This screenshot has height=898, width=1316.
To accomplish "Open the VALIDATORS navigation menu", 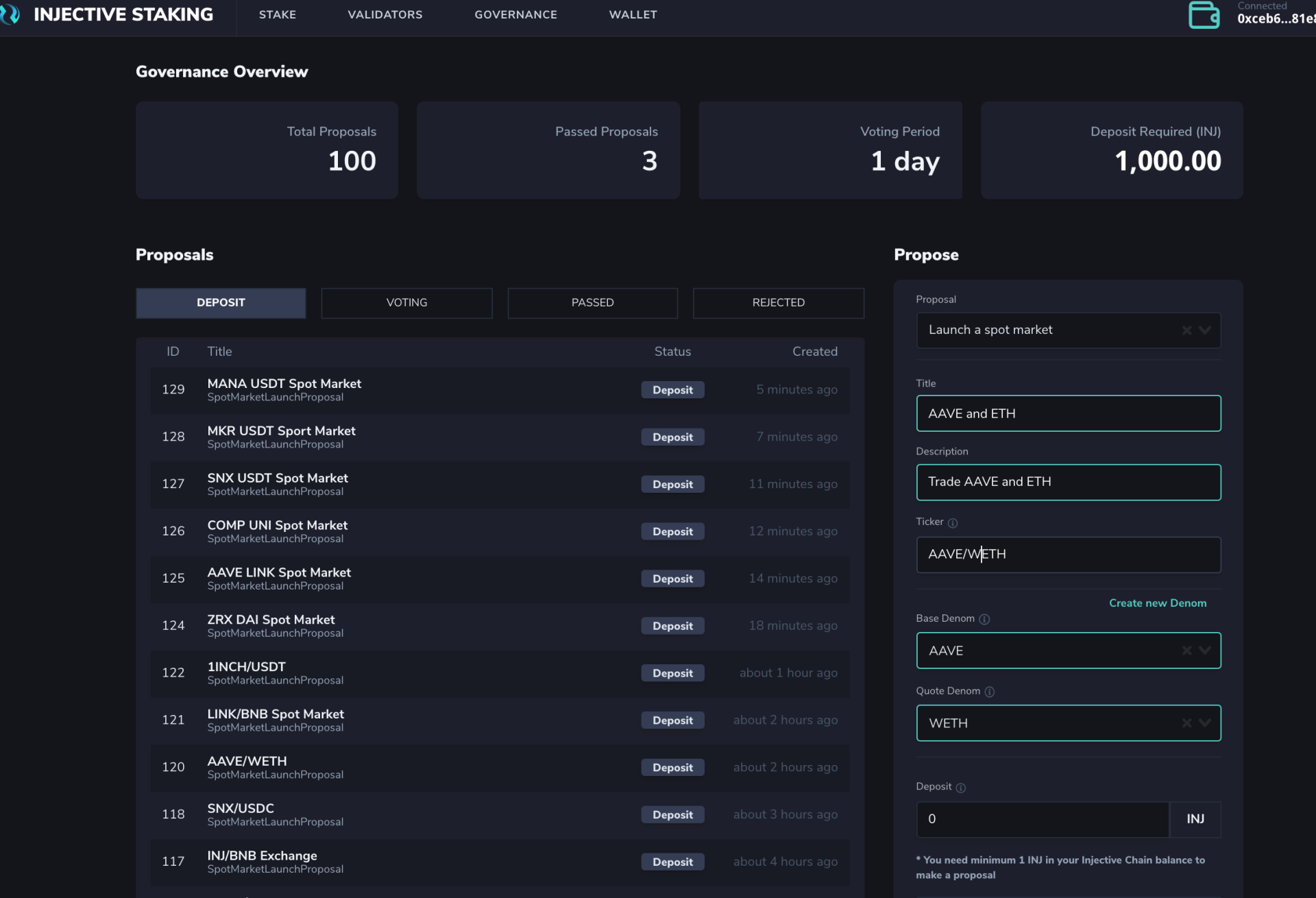I will point(385,14).
